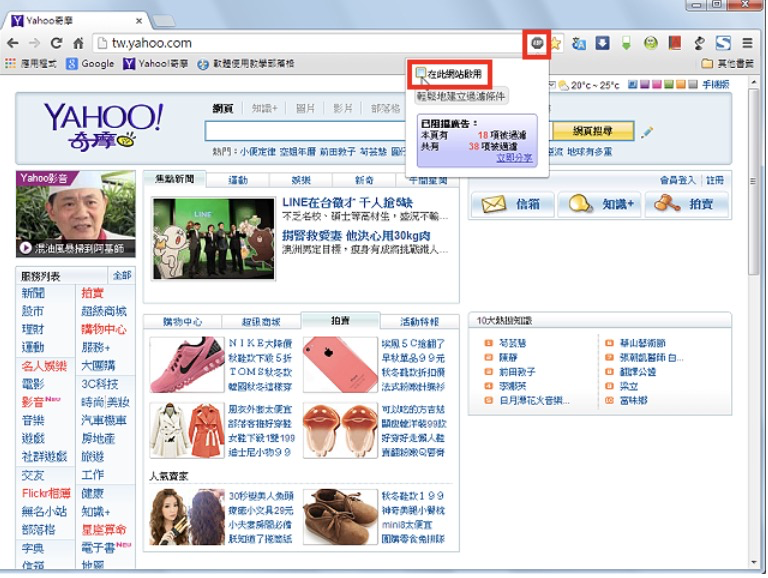Go to the browser home page

click(78, 44)
